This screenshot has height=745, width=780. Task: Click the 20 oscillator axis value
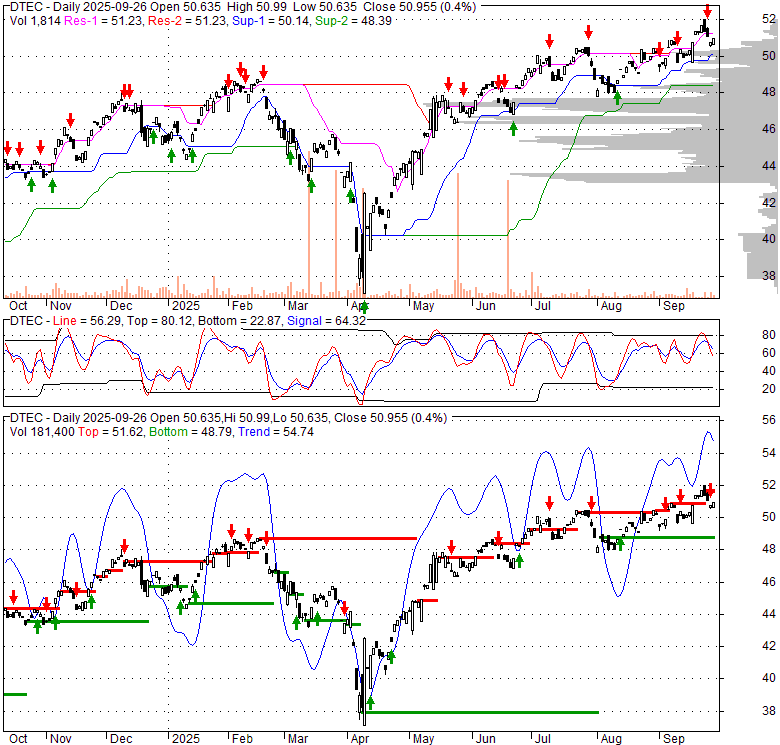click(769, 389)
